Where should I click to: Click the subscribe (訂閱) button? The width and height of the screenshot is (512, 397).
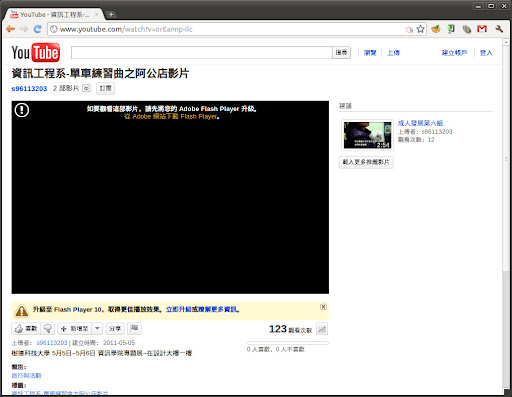[x=106, y=88]
